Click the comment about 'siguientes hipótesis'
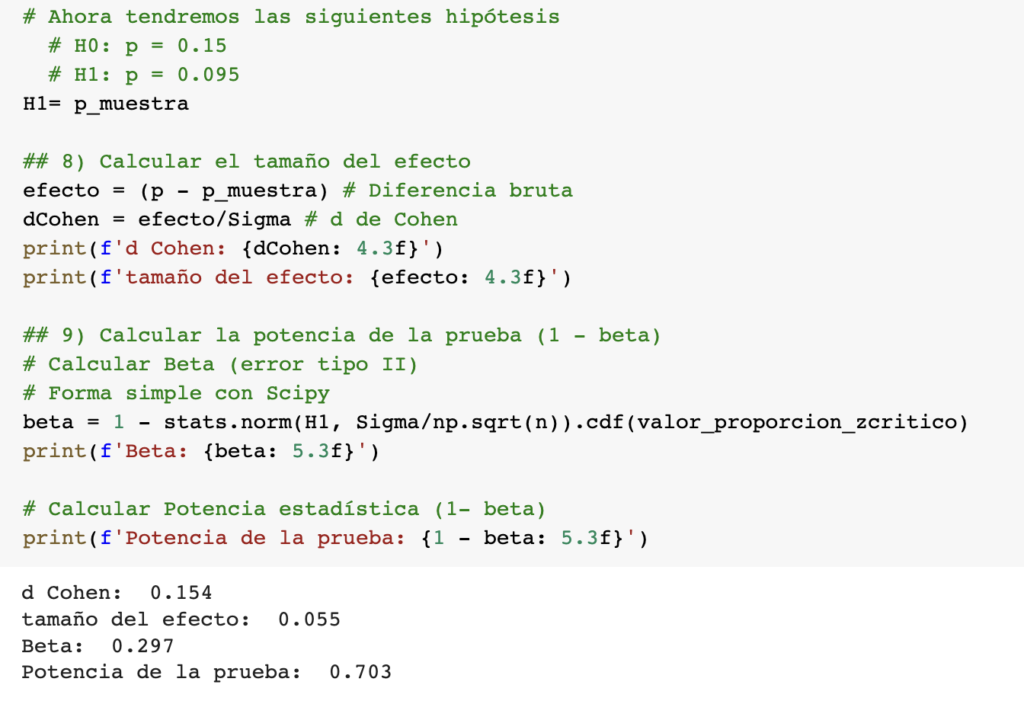The width and height of the screenshot is (1024, 701). coord(290,17)
